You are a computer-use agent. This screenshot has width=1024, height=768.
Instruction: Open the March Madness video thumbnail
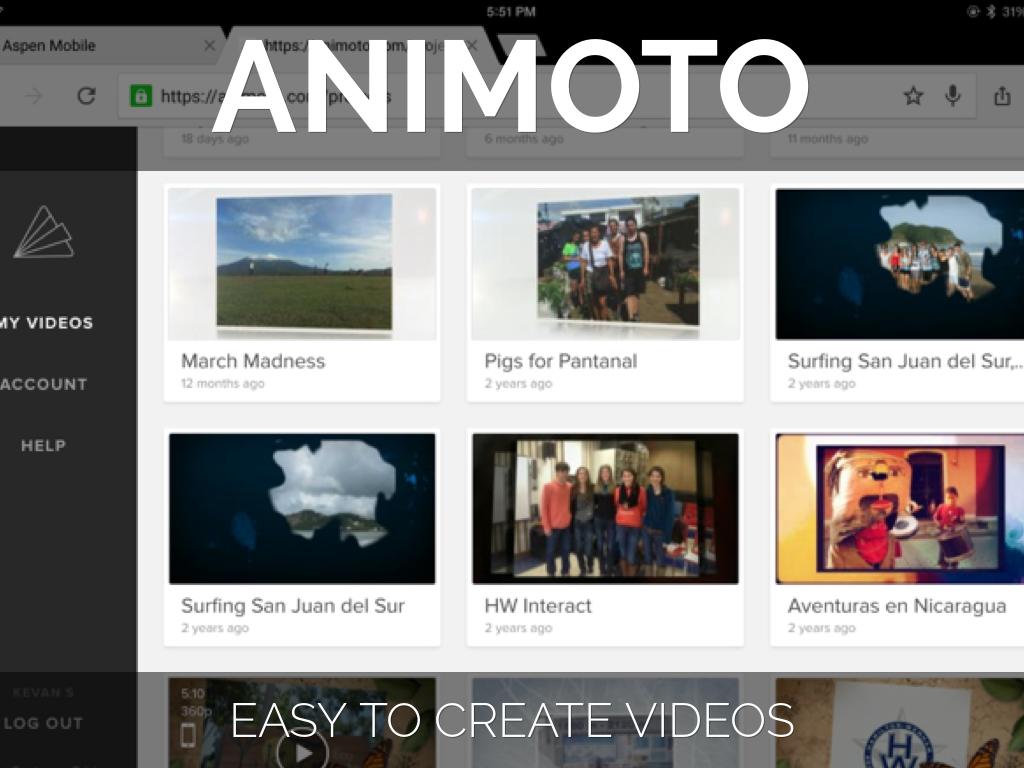302,264
